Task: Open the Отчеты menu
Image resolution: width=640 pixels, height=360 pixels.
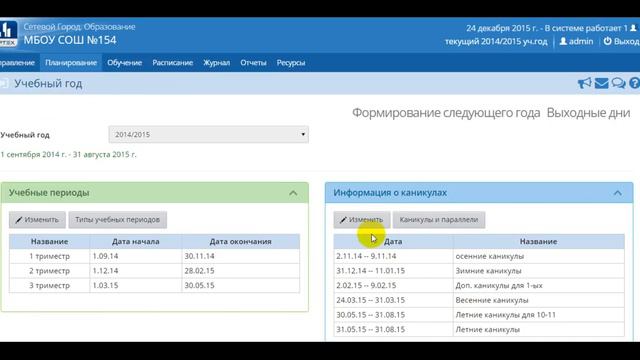Action: tap(253, 63)
